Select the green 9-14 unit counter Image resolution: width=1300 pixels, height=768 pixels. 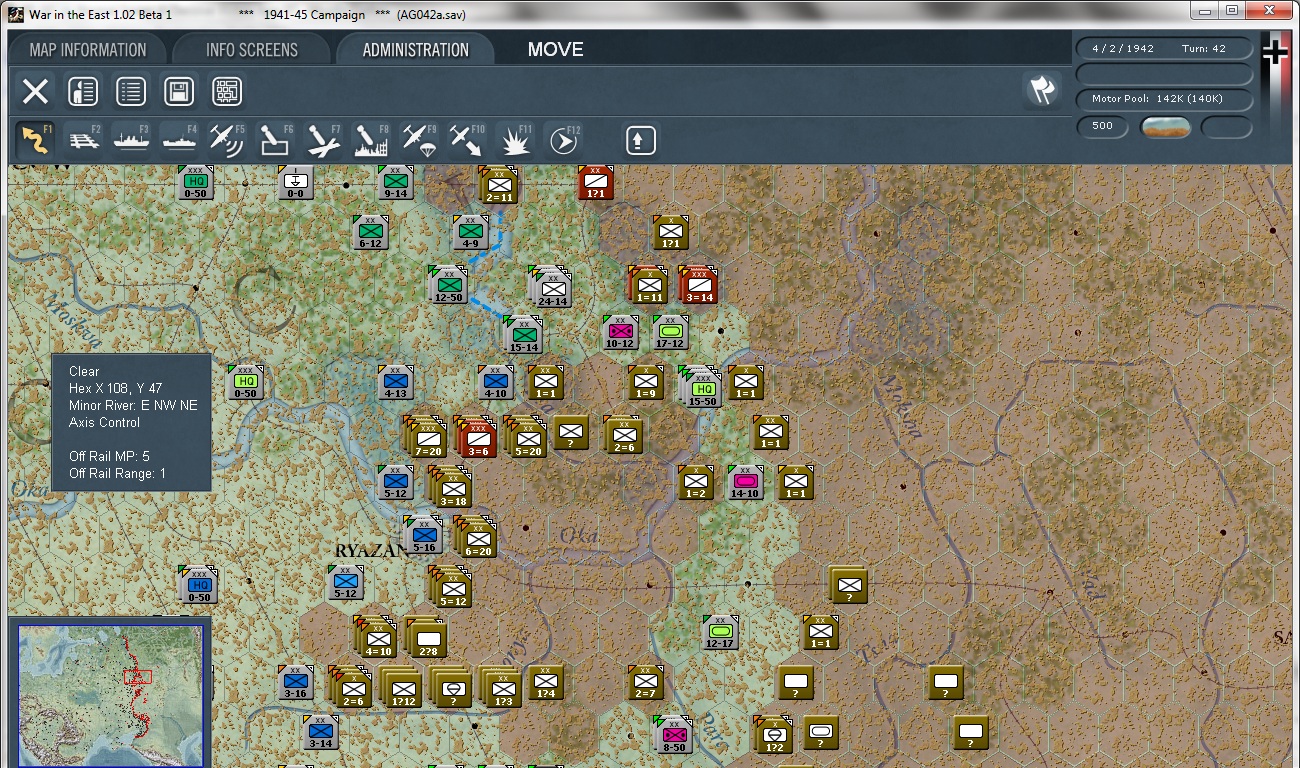point(395,182)
